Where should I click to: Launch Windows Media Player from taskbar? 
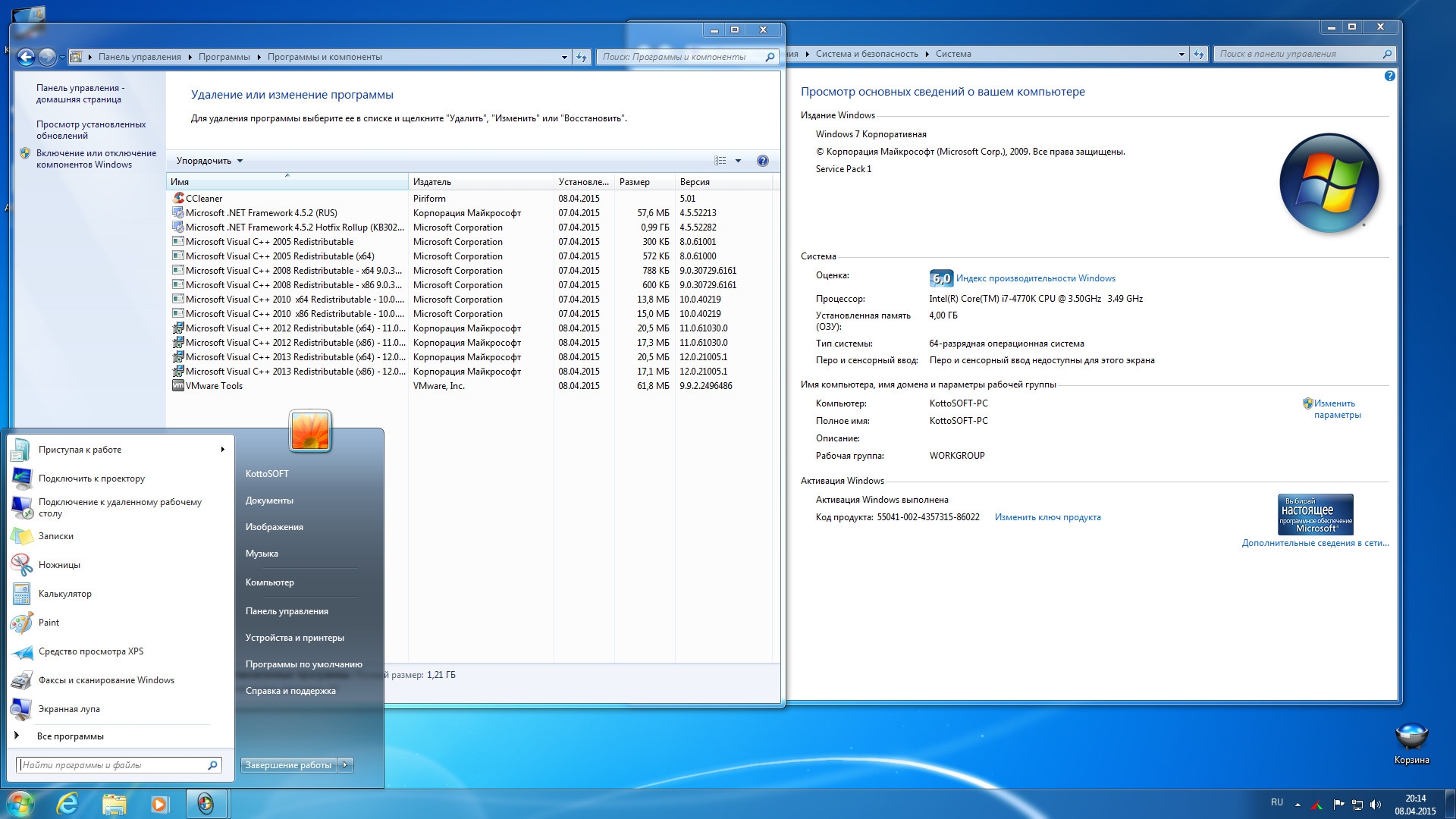click(x=159, y=804)
